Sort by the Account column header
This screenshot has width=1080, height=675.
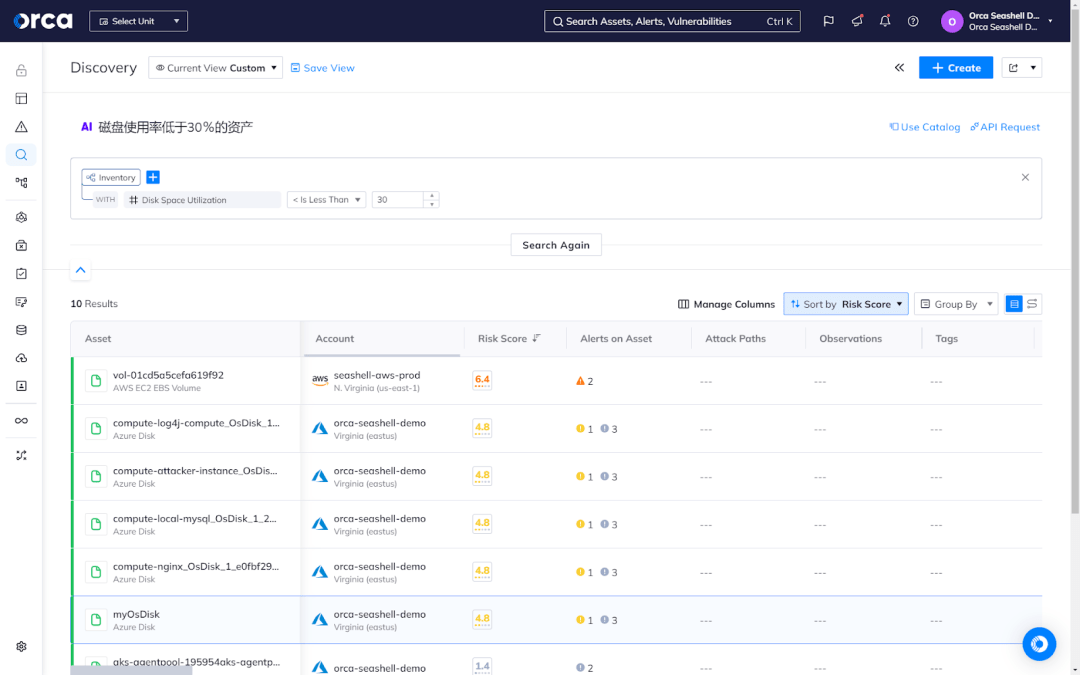click(335, 339)
